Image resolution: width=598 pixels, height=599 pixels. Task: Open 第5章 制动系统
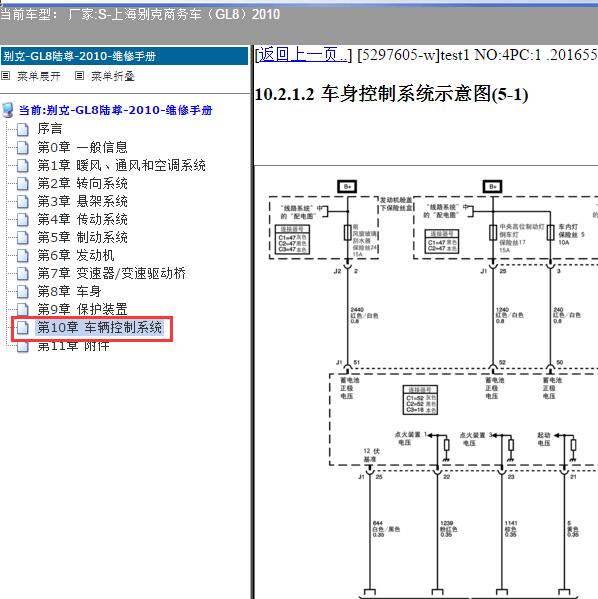pyautogui.click(x=82, y=237)
